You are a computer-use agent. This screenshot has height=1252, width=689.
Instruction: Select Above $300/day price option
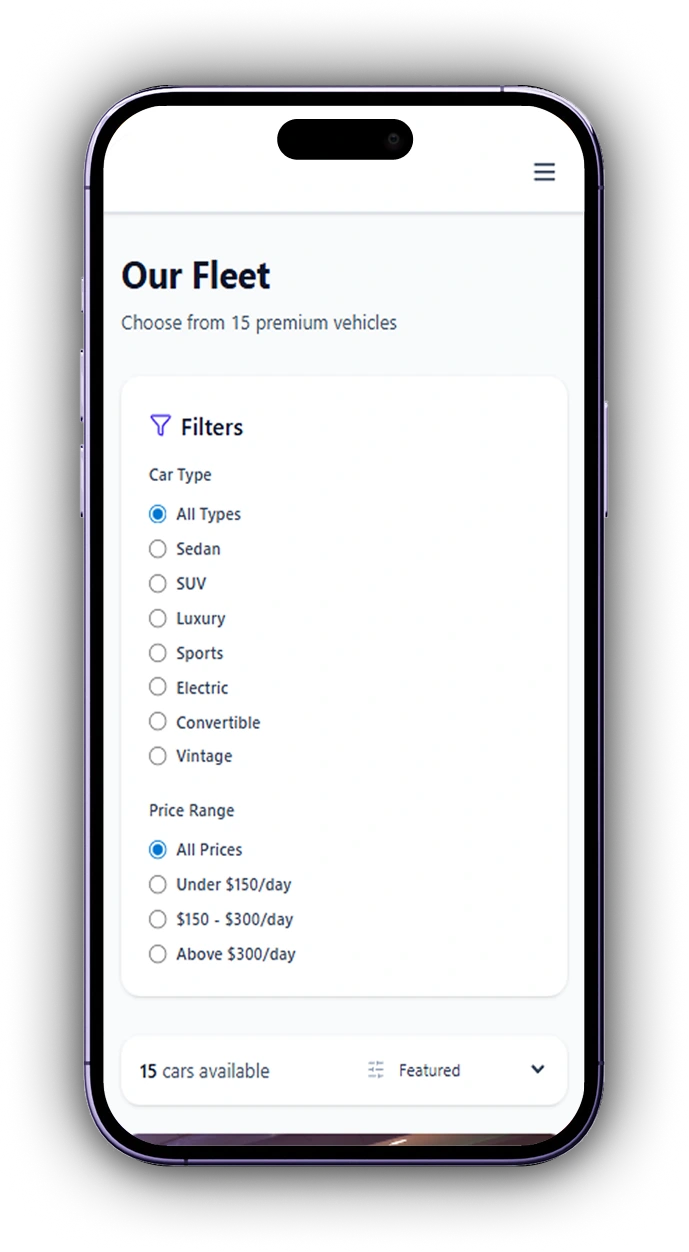tap(157, 954)
